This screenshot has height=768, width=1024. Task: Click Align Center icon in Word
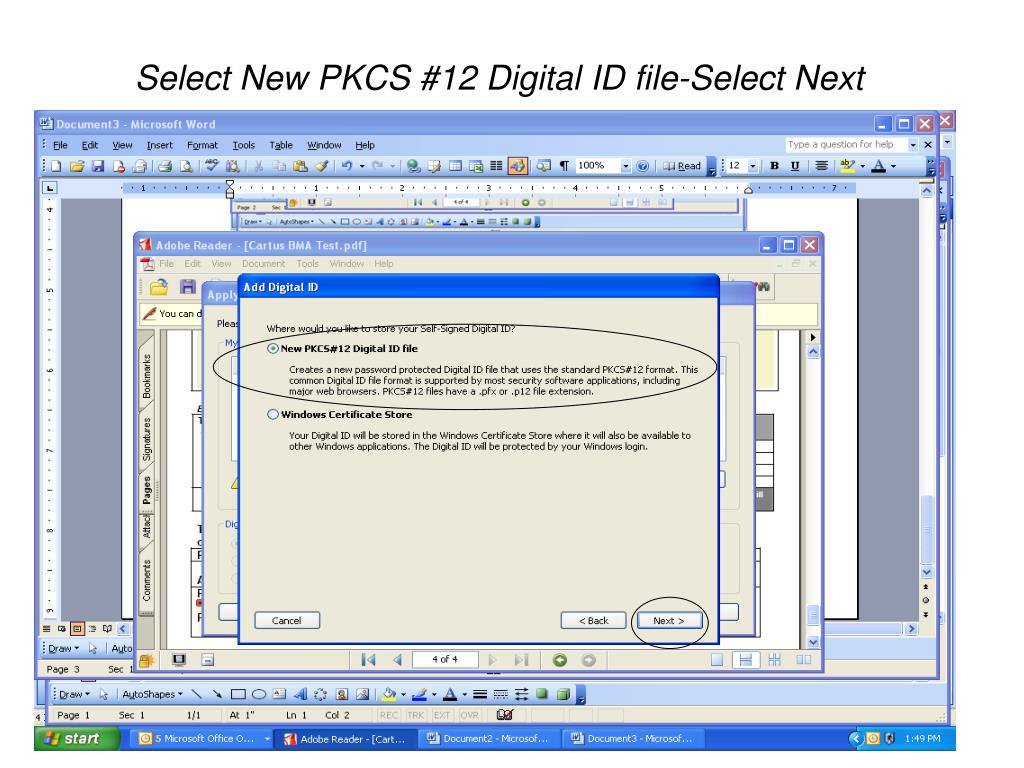coord(822,166)
